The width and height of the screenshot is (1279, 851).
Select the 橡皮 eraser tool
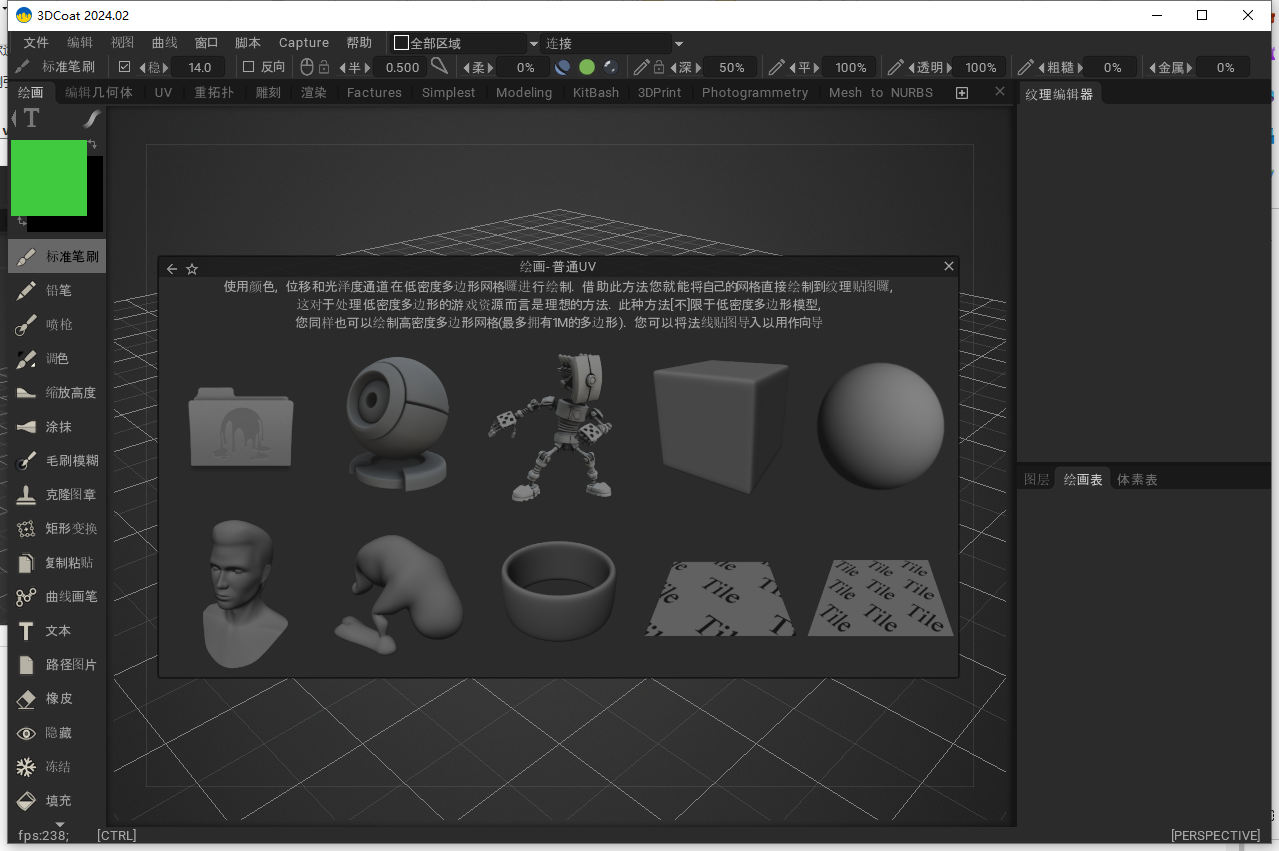click(57, 698)
